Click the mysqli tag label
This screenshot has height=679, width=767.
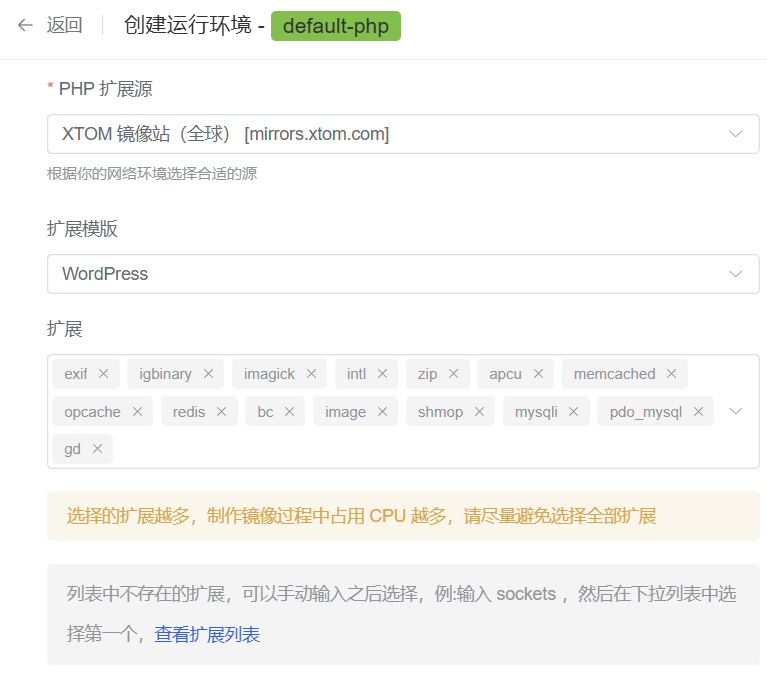tap(536, 412)
